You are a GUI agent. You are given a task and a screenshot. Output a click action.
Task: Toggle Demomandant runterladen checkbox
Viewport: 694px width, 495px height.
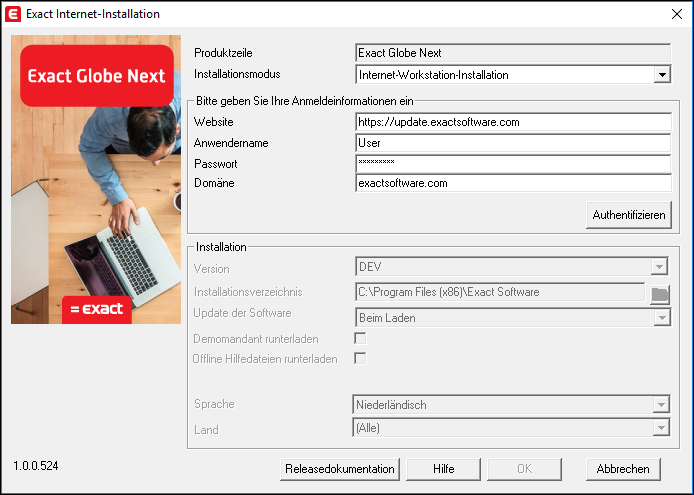(x=360, y=339)
